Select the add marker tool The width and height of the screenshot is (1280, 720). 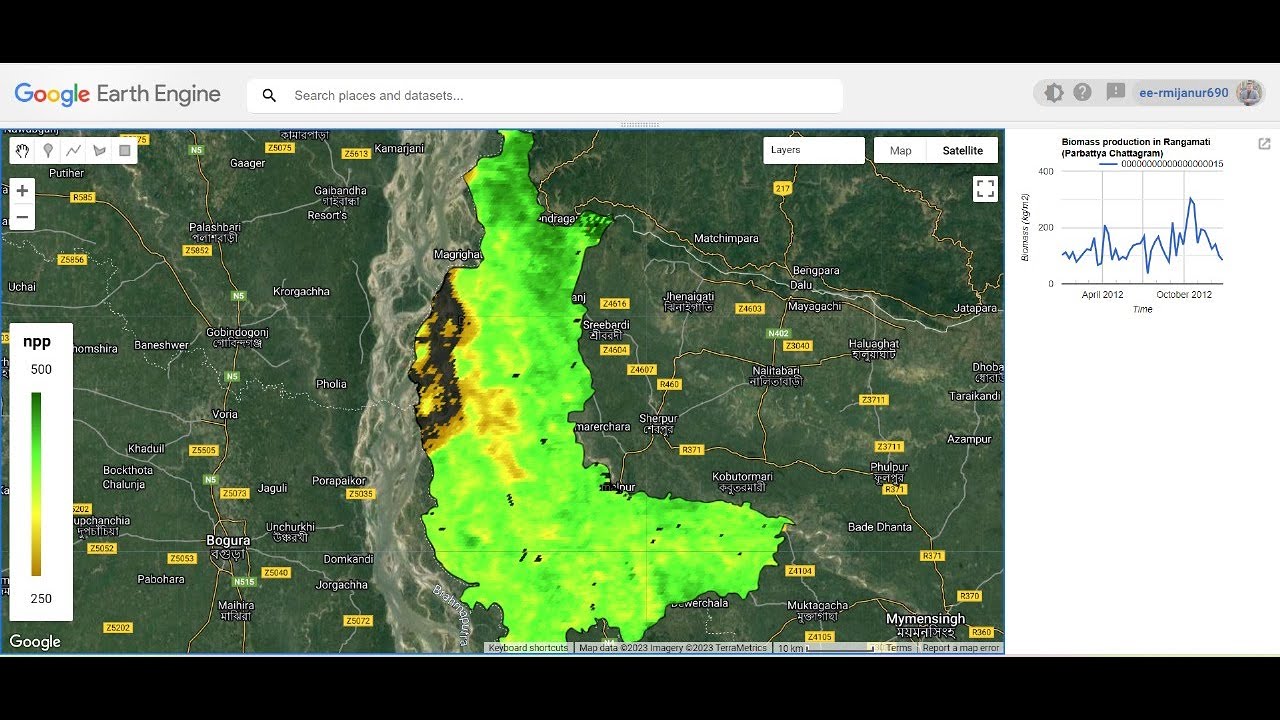click(48, 151)
